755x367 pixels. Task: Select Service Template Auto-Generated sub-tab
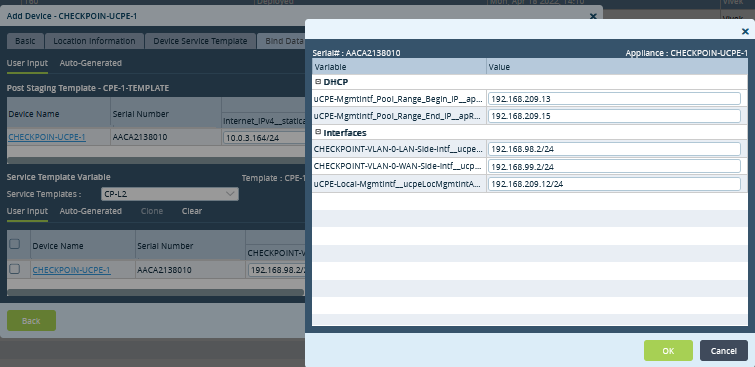click(x=91, y=211)
